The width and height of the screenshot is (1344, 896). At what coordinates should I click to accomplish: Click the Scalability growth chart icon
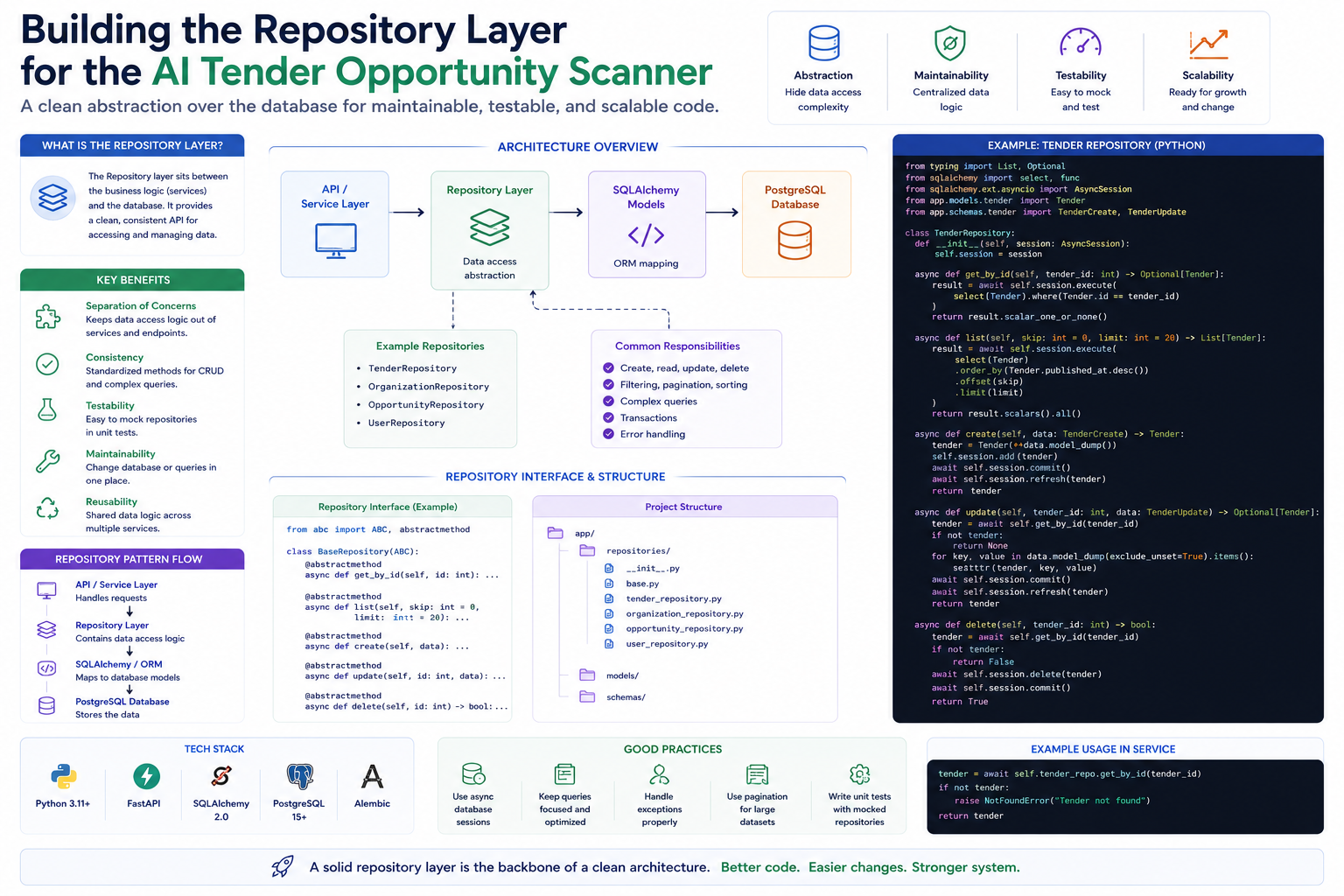[1207, 44]
